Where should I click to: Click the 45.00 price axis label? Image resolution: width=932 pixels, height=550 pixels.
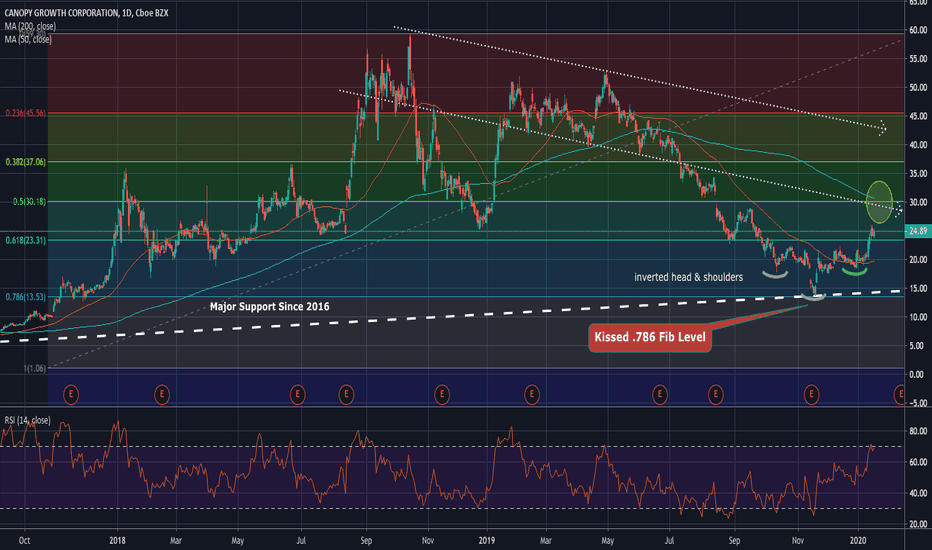tap(918, 117)
